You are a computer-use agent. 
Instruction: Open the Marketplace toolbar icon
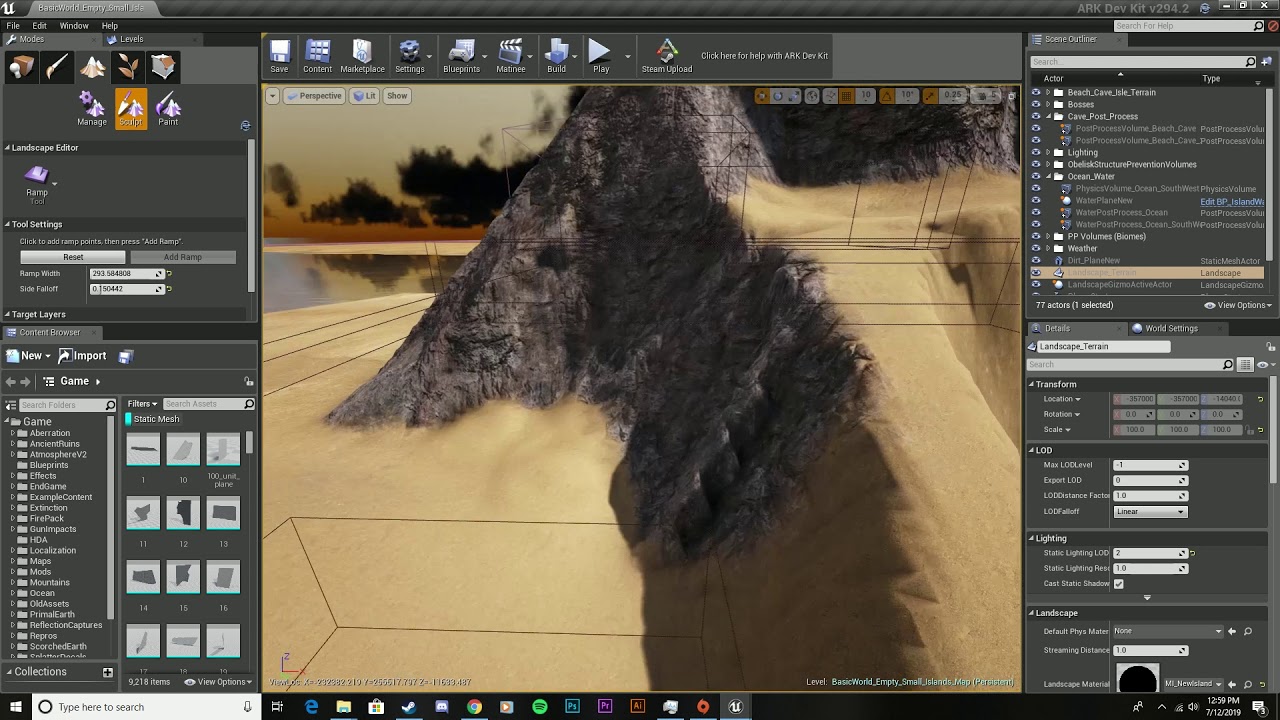click(x=362, y=56)
